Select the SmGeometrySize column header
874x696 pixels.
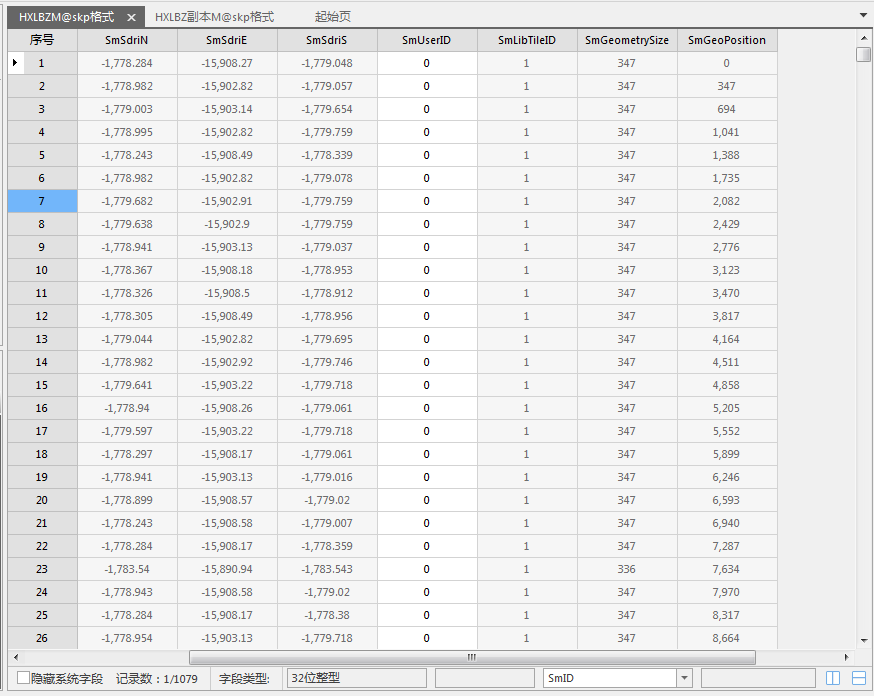[x=627, y=40]
